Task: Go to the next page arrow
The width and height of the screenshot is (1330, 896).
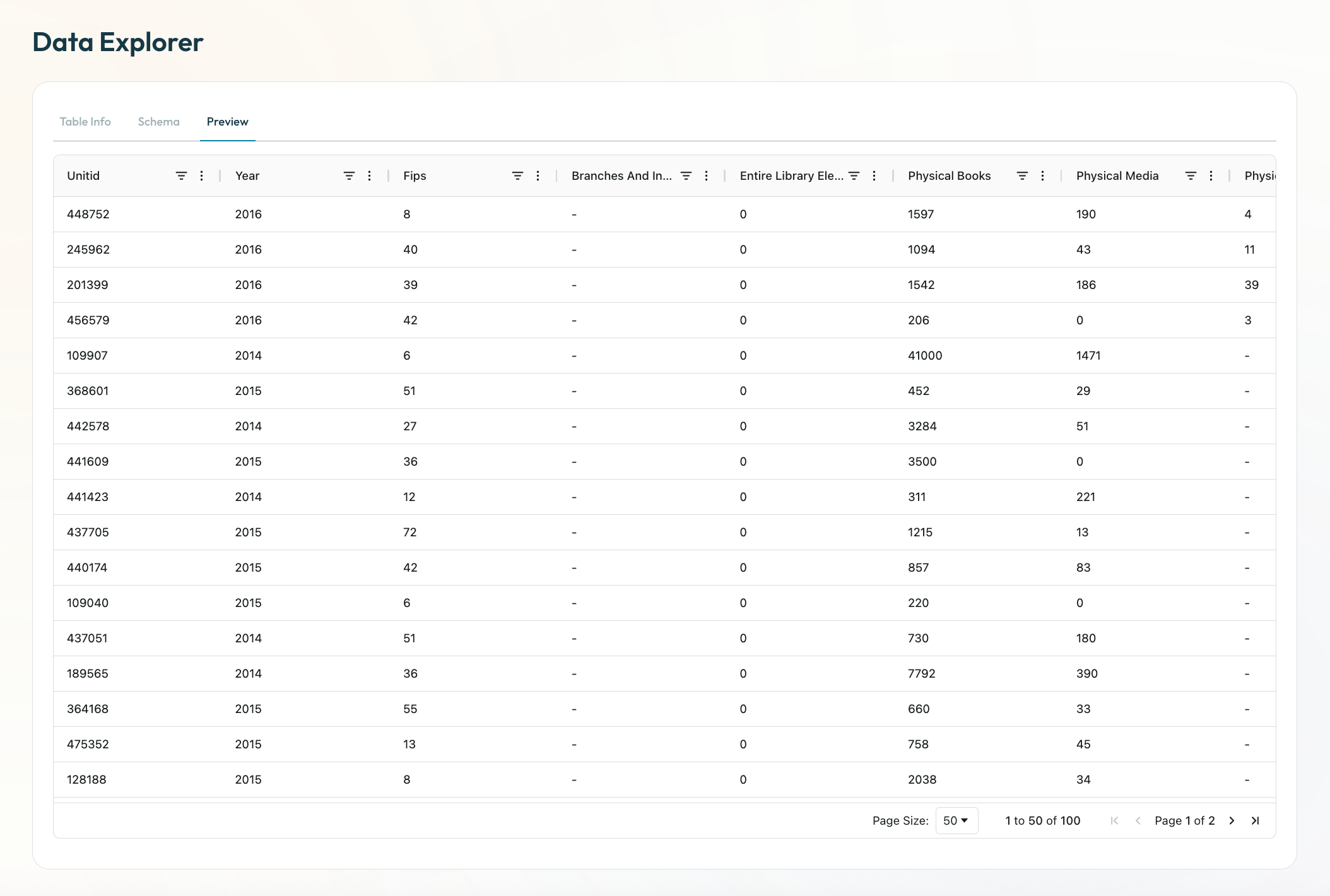Action: point(1232,821)
